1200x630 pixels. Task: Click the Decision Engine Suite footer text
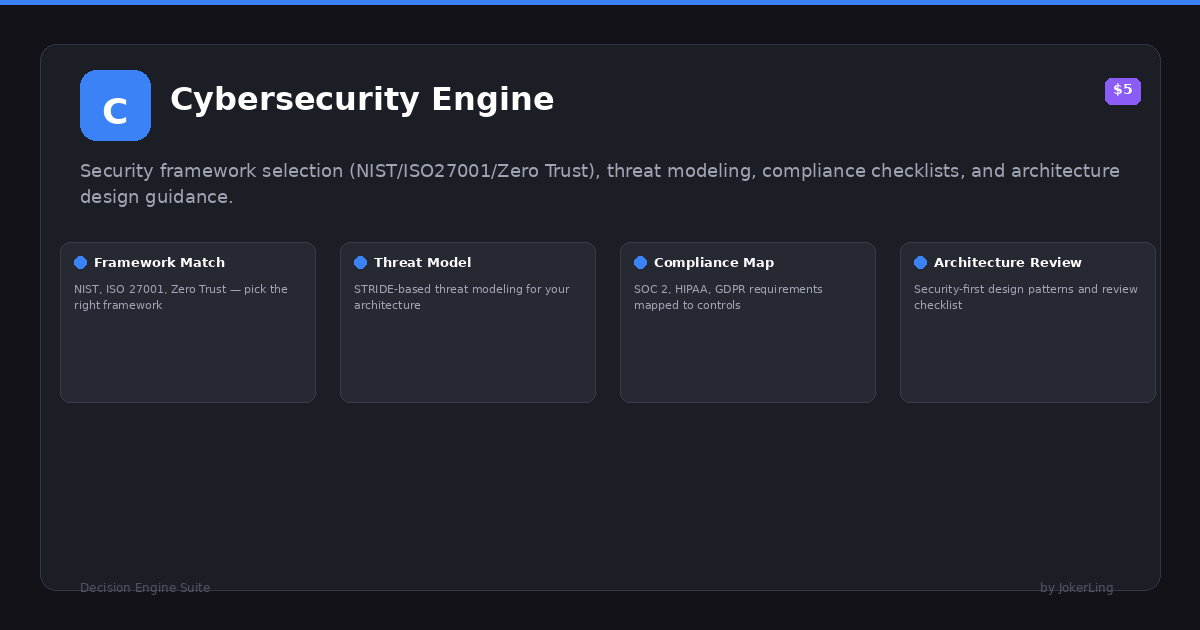click(x=145, y=588)
